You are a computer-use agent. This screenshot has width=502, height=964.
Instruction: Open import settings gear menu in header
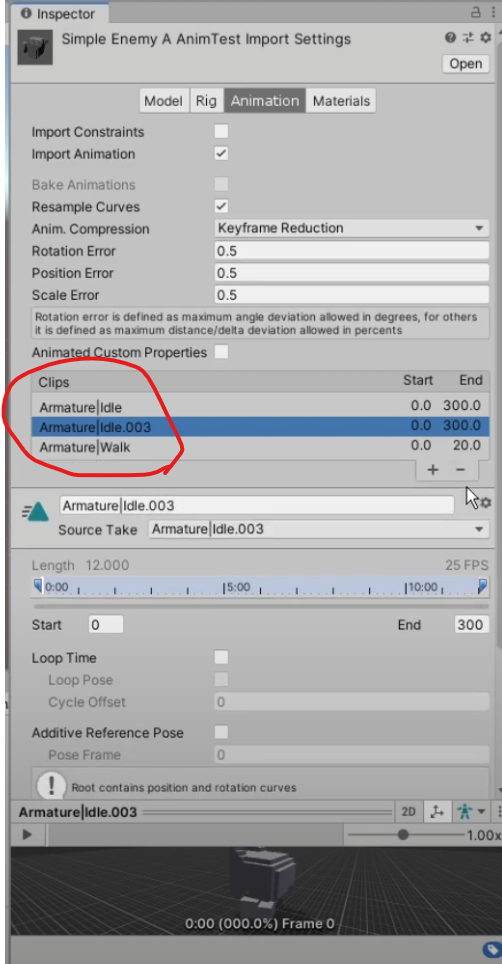click(485, 38)
